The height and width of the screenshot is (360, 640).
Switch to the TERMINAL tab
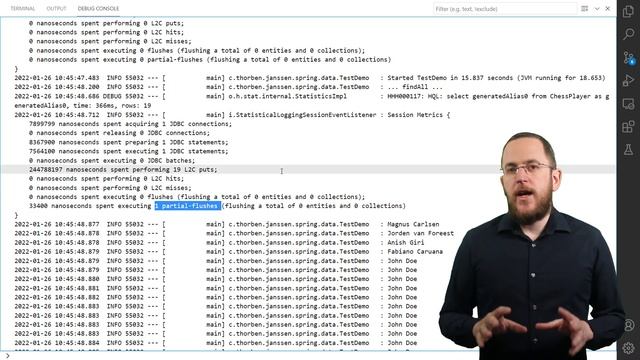pyautogui.click(x=23, y=9)
